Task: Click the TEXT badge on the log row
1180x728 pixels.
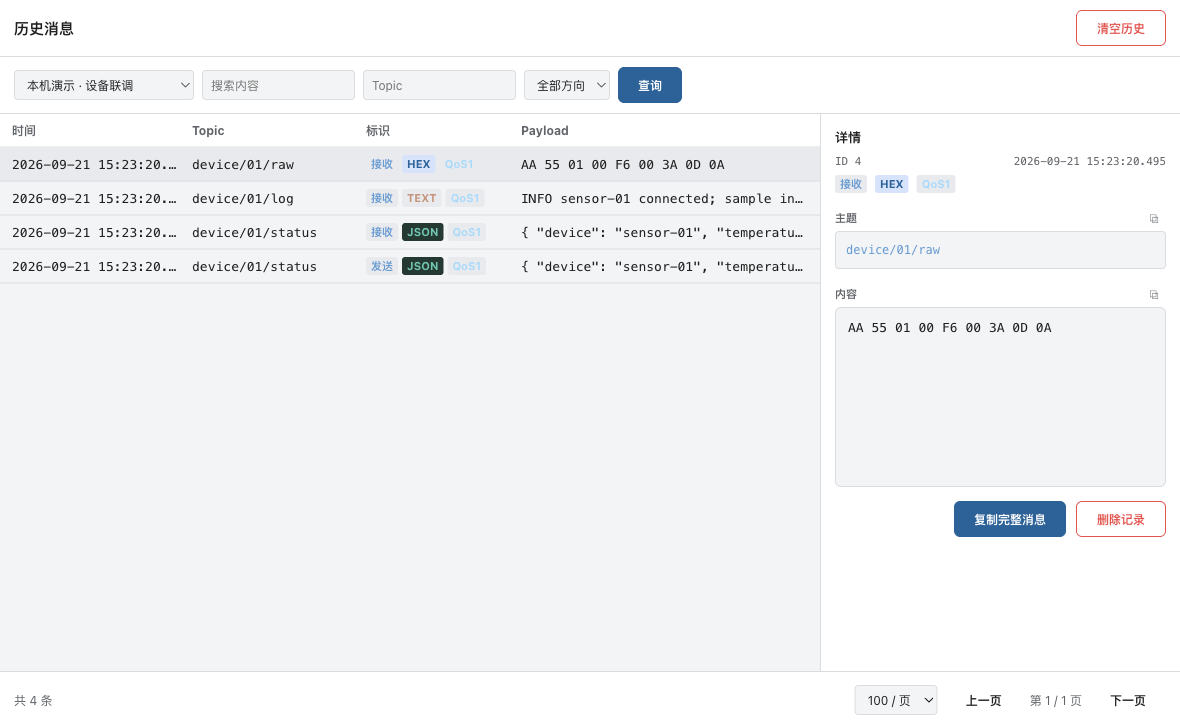Action: 421,198
